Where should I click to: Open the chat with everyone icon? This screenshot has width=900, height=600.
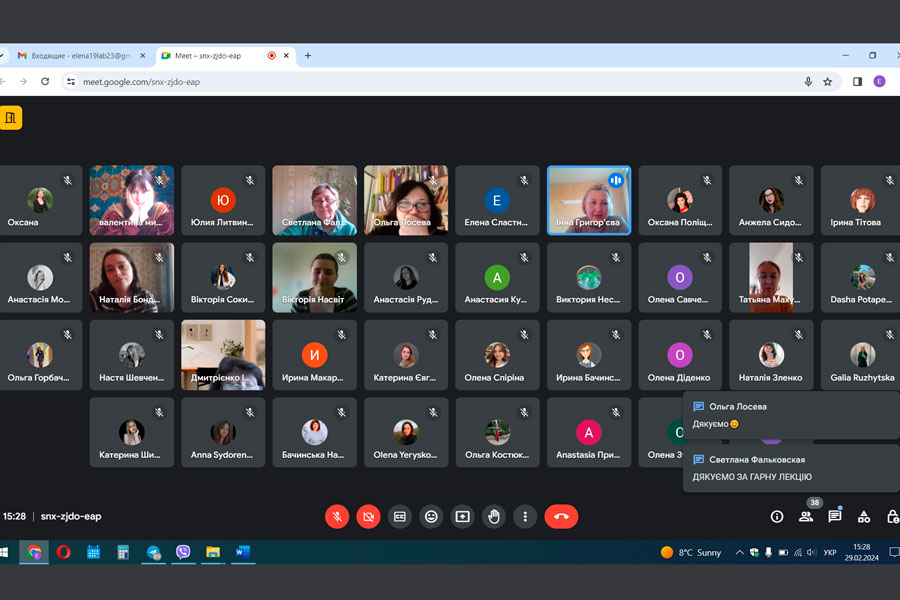[x=835, y=517]
